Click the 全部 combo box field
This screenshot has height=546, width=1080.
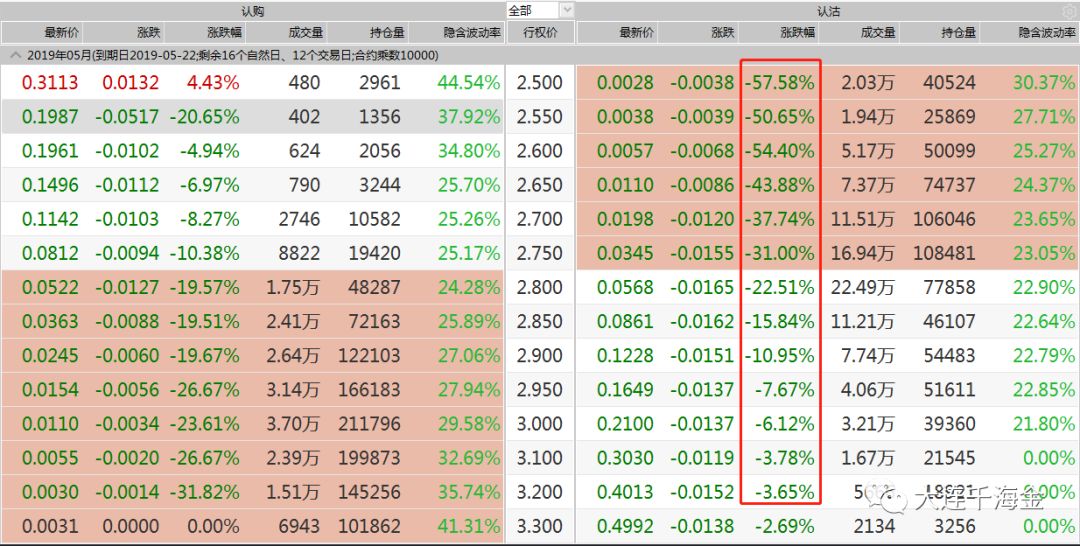pos(540,10)
